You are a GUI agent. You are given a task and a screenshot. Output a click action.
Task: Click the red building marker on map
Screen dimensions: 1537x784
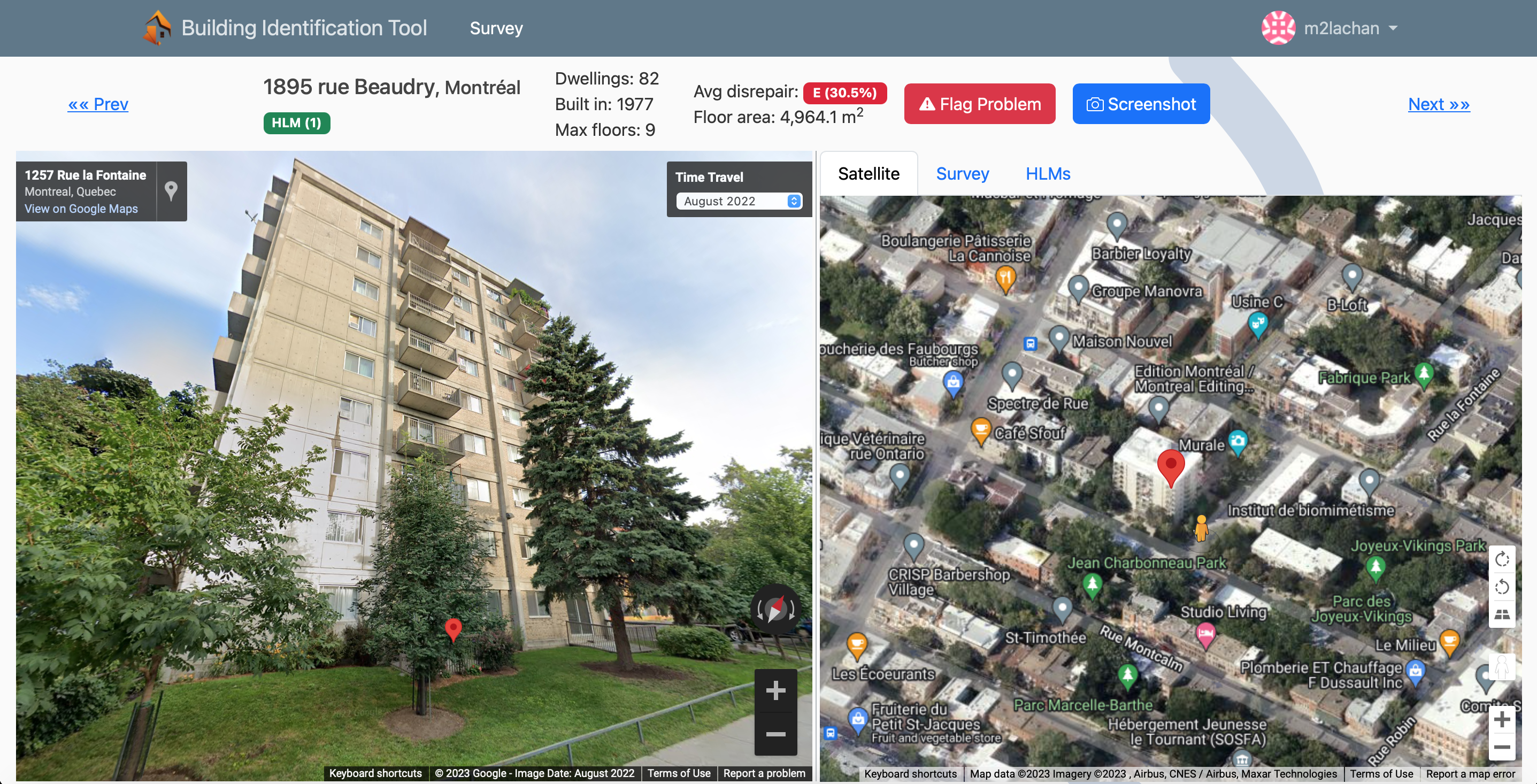1171,466
